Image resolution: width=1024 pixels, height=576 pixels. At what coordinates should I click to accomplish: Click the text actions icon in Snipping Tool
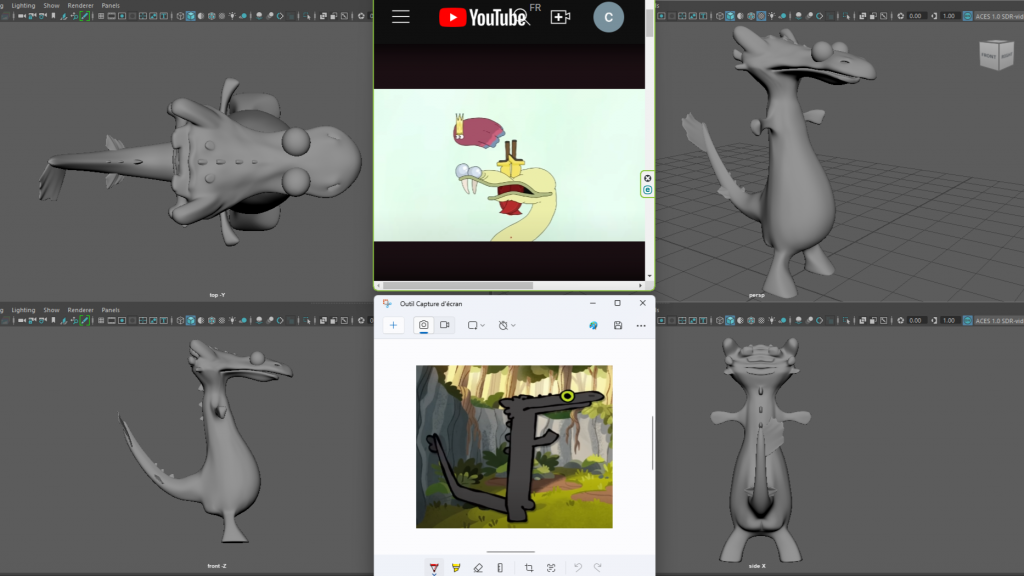click(x=551, y=568)
